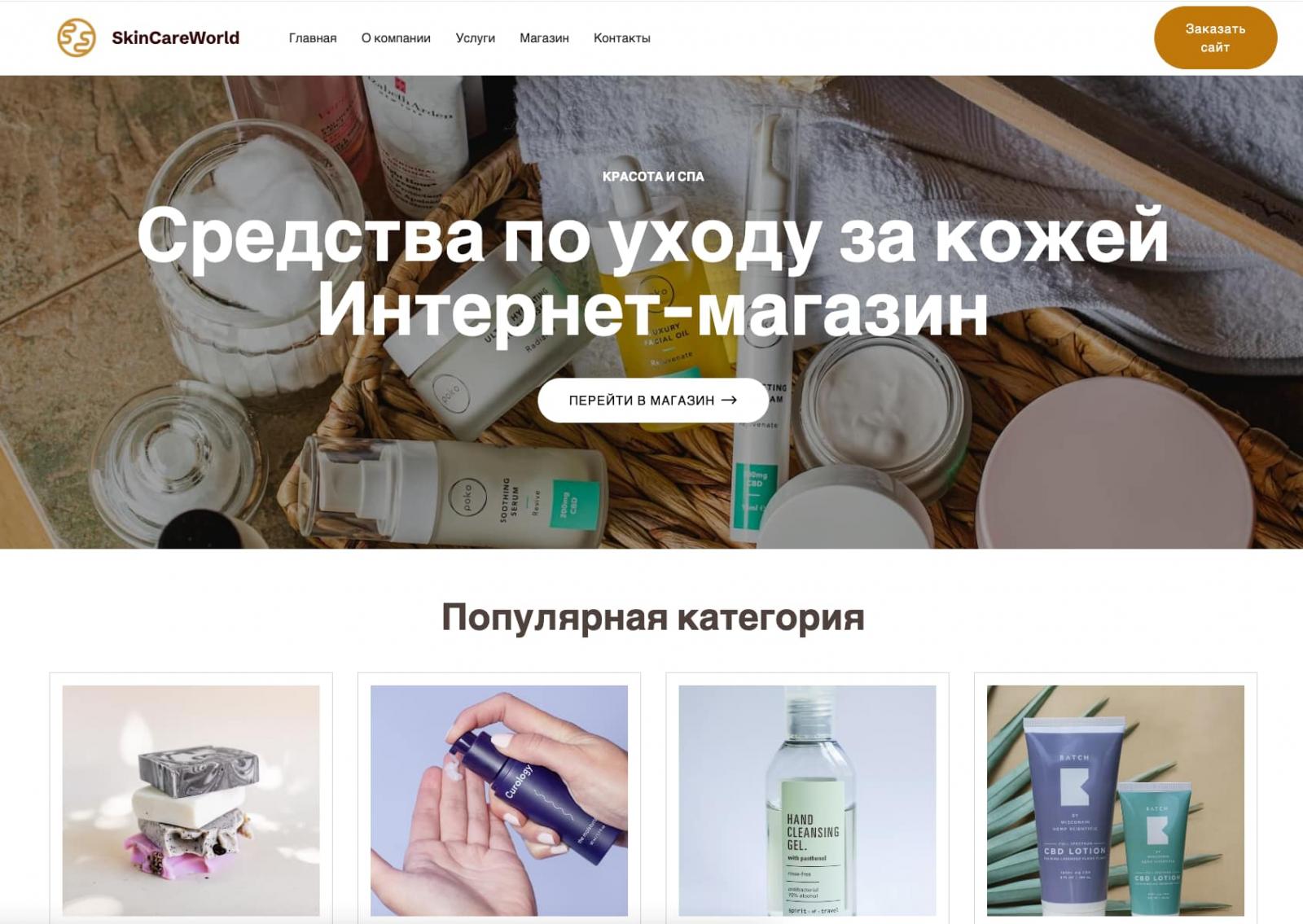
Task: Click the Интернет-магазин hero title line
Action: (x=652, y=309)
